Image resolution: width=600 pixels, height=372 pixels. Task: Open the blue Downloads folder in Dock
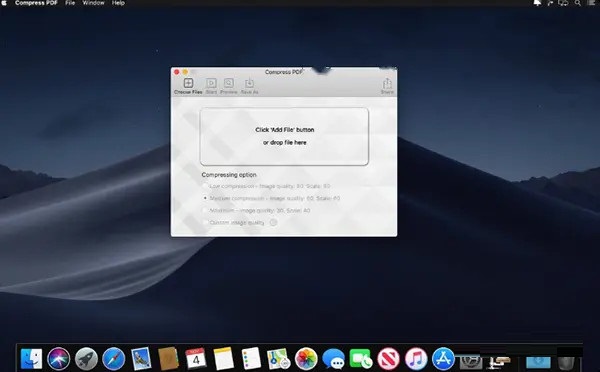click(x=538, y=362)
